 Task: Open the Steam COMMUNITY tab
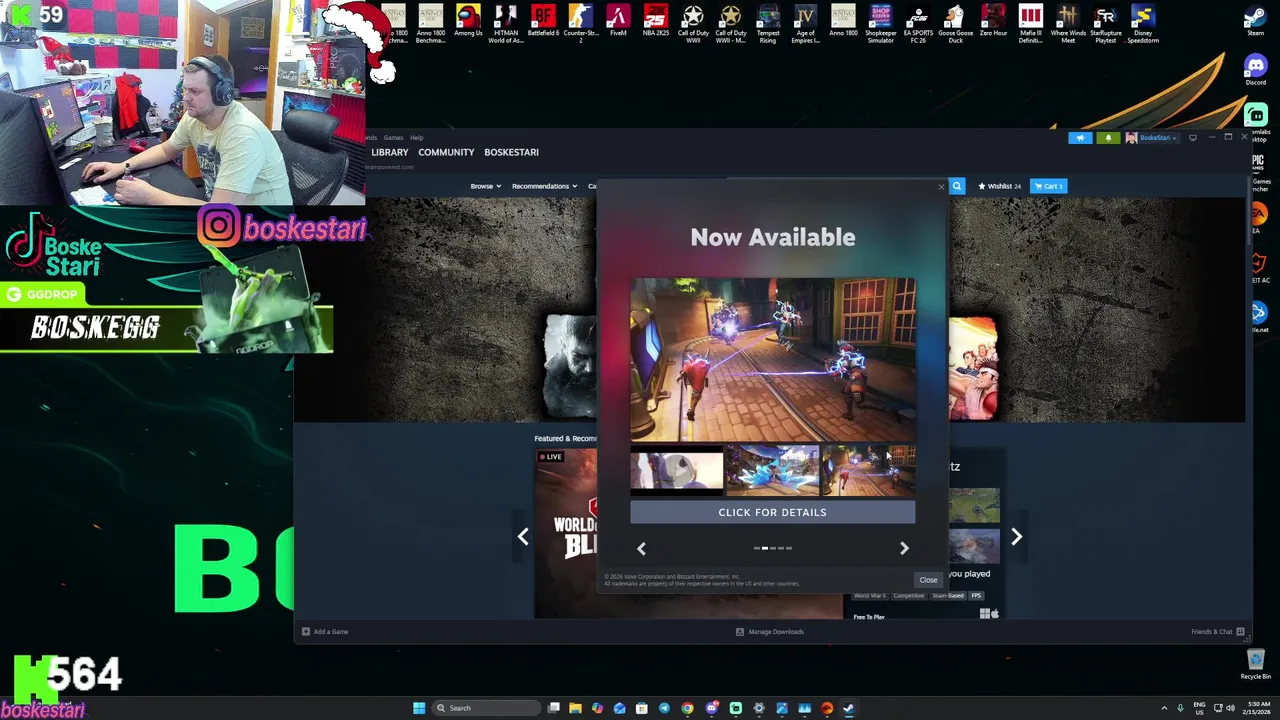[446, 152]
